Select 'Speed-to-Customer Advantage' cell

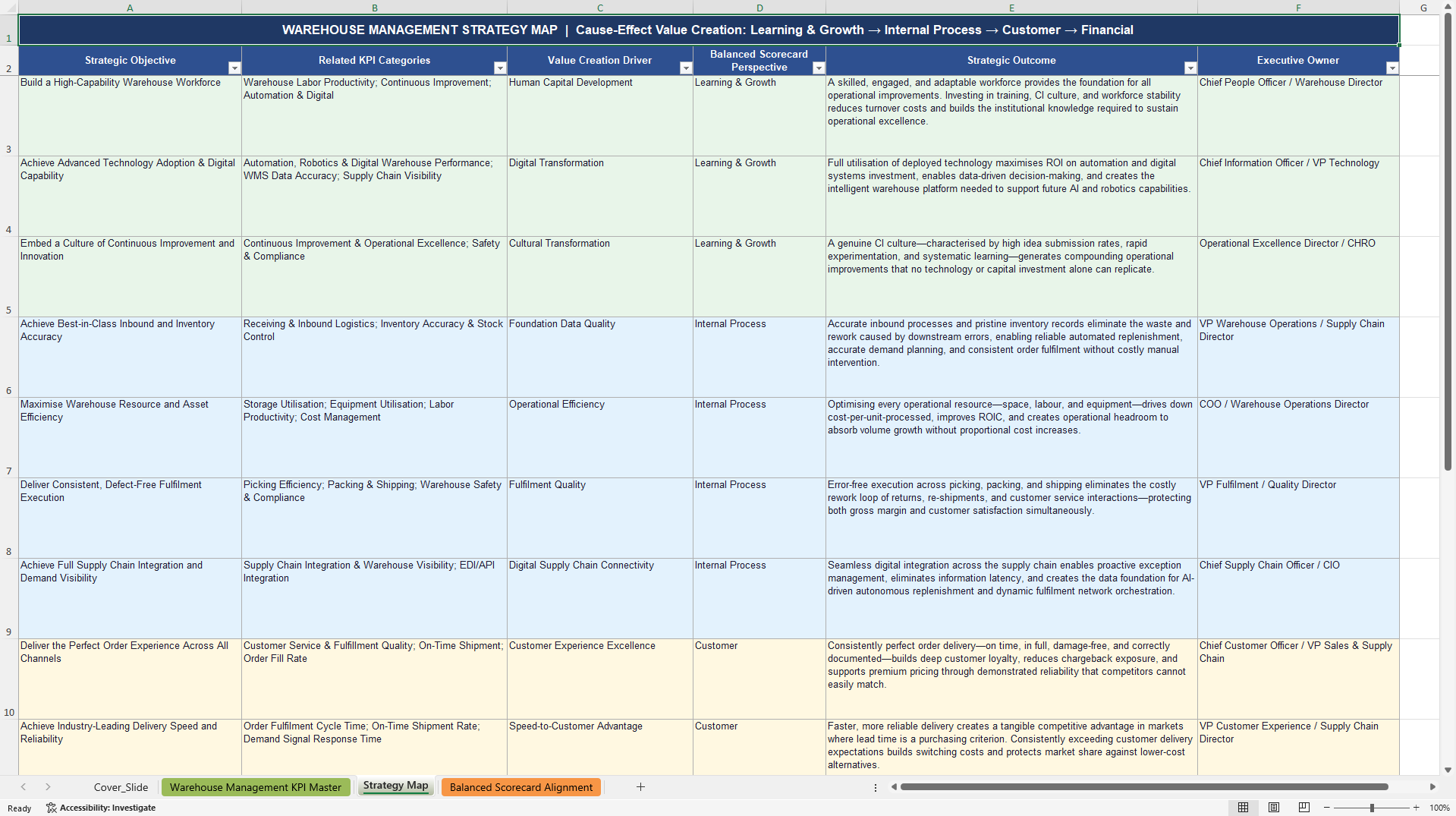tap(599, 748)
